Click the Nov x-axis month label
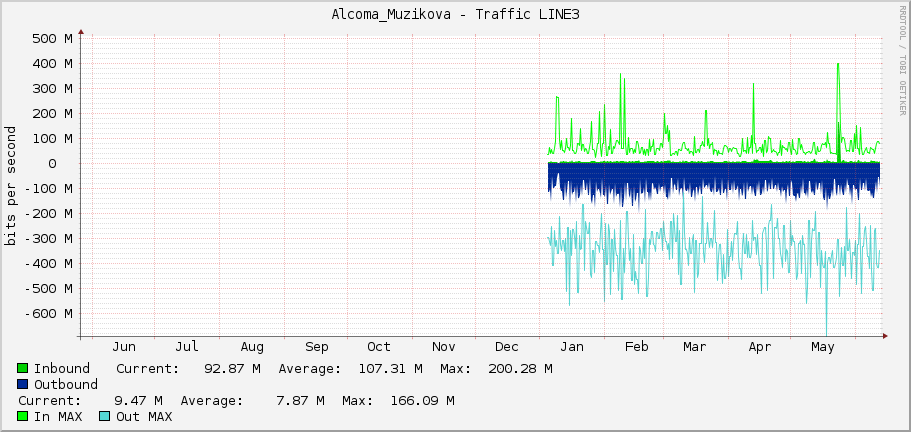911x432 pixels. click(443, 347)
